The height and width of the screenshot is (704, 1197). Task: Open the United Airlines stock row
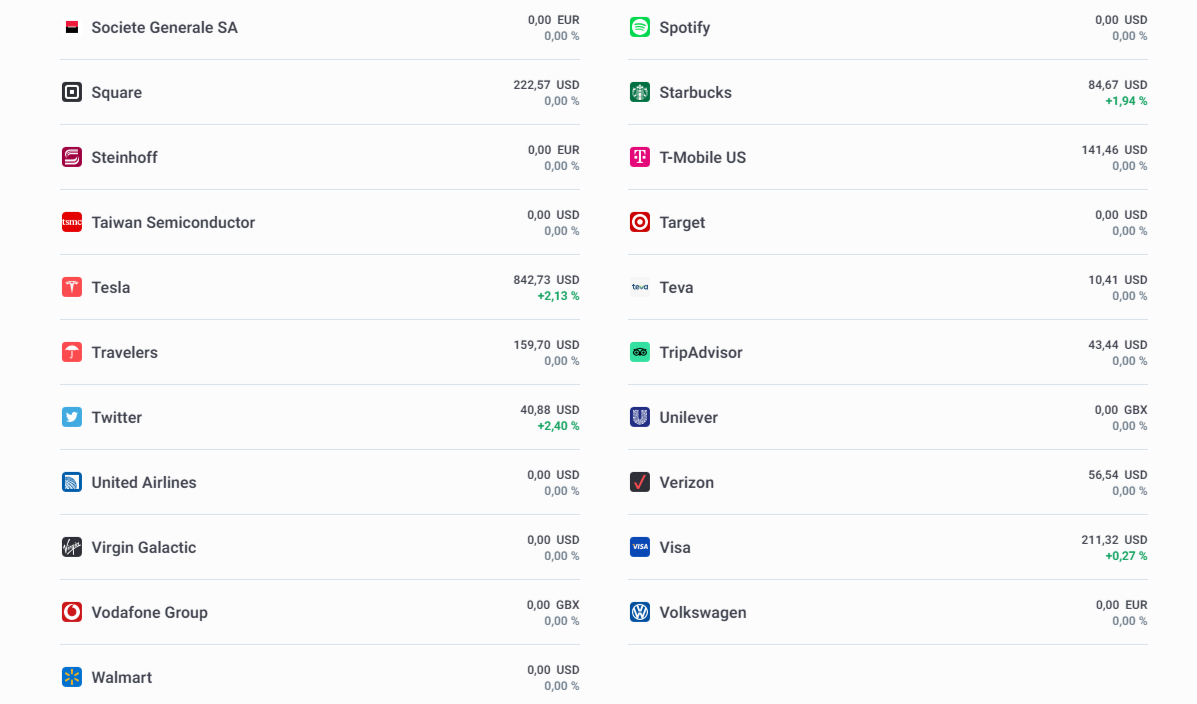tap(143, 482)
